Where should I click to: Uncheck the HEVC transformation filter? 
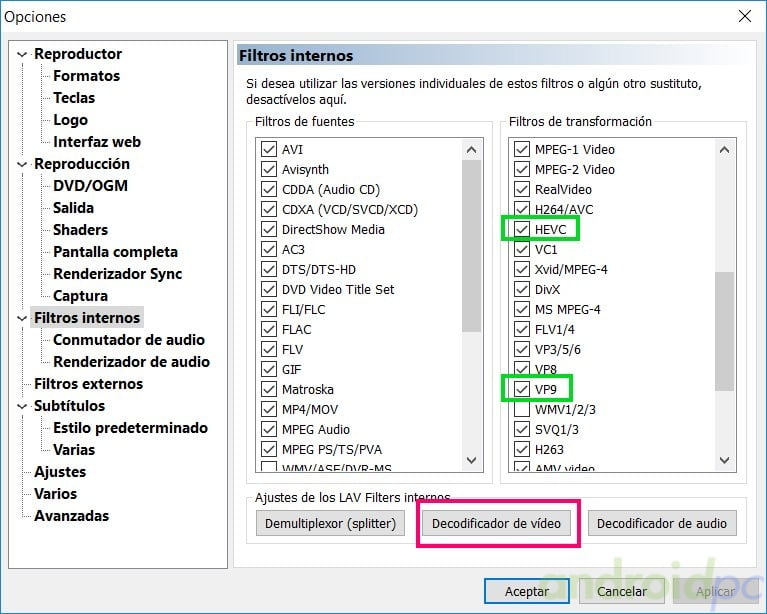point(521,229)
